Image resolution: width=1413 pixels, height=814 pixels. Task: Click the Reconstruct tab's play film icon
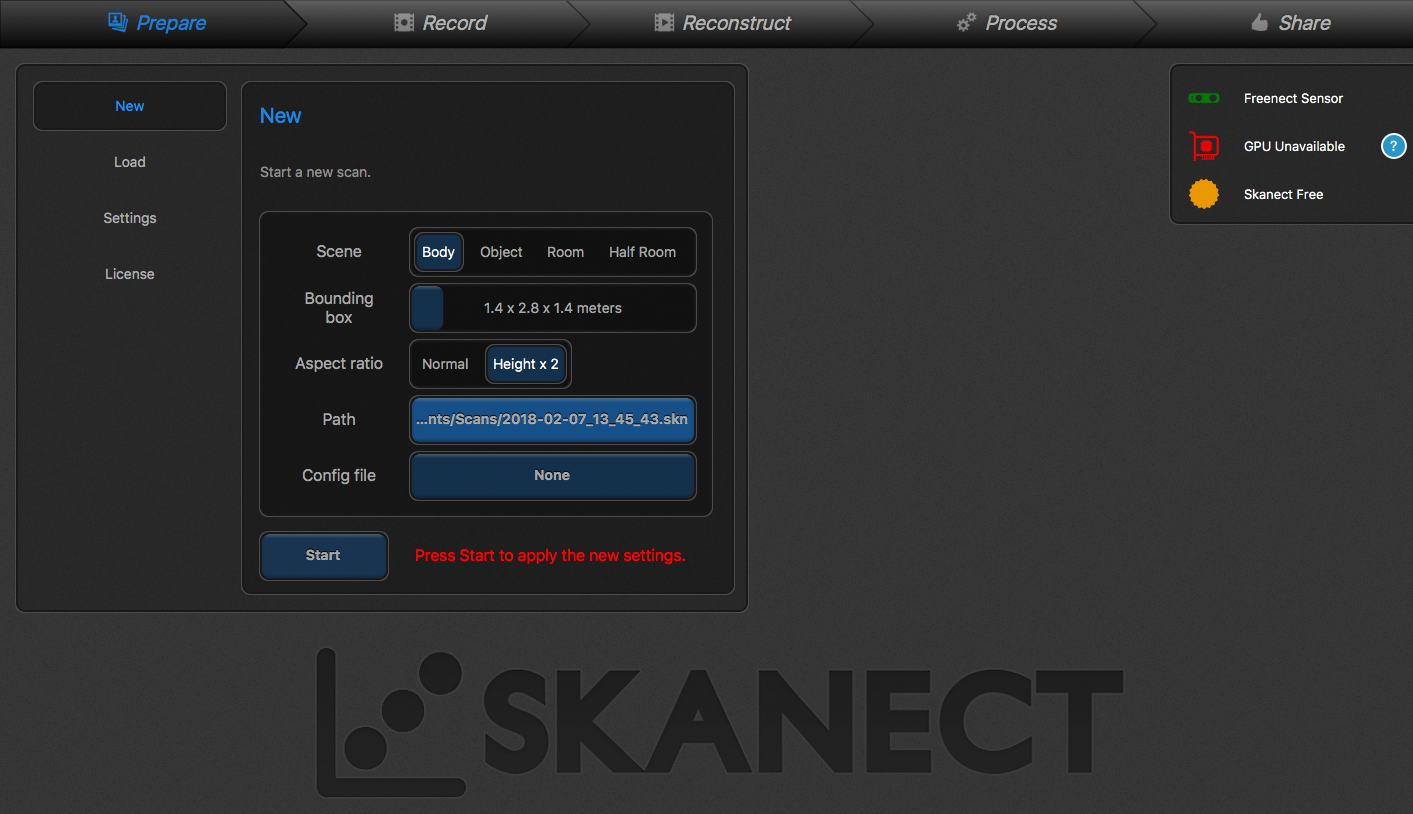click(x=664, y=23)
